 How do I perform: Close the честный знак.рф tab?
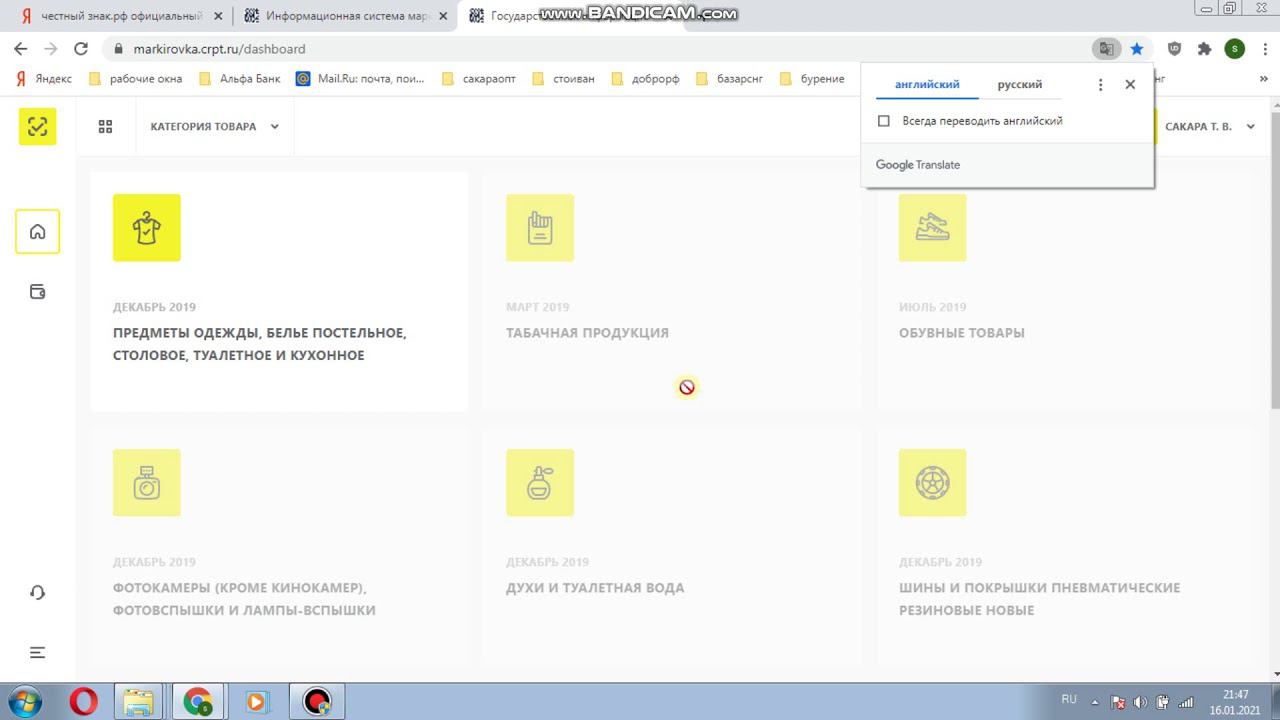(218, 16)
